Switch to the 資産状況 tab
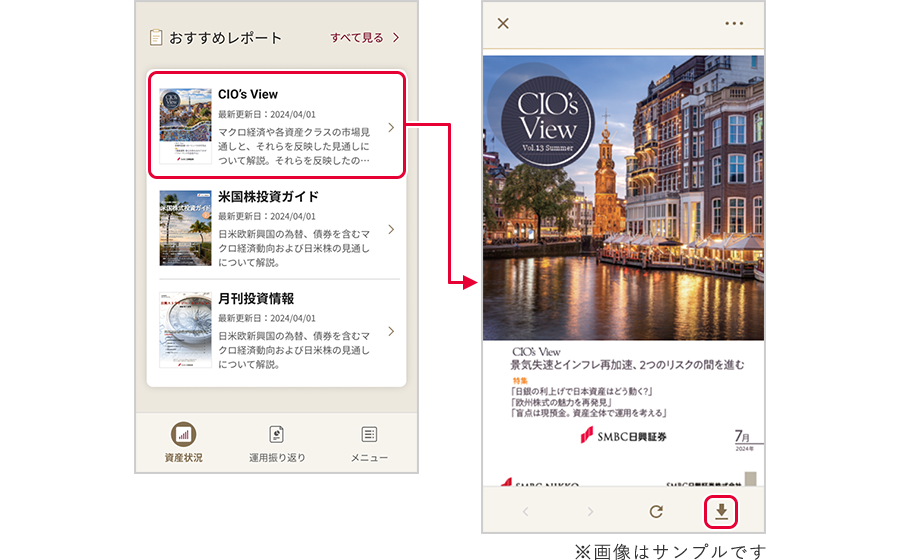Screen dimensions: 900x560 coord(183,442)
